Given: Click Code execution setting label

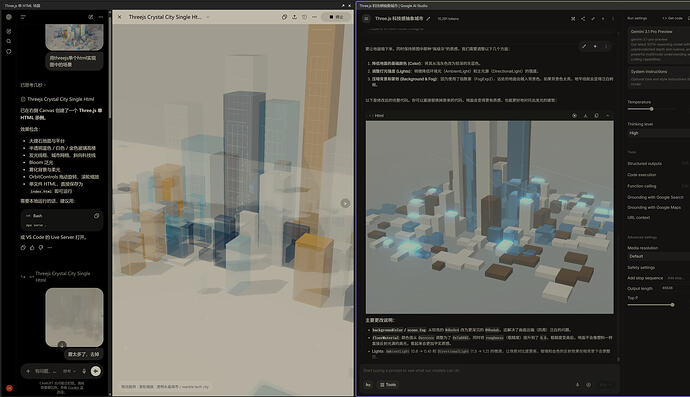Looking at the screenshot, I should 641,175.
